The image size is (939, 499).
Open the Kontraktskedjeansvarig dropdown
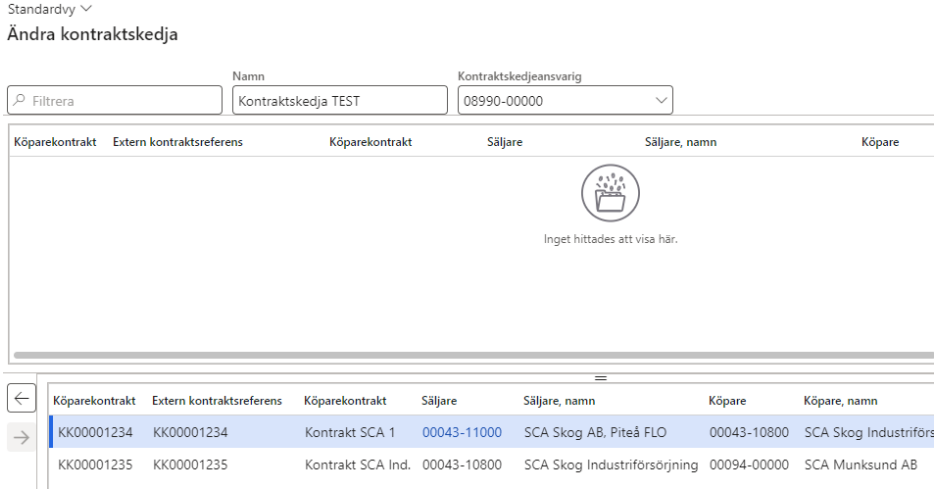[x=660, y=100]
